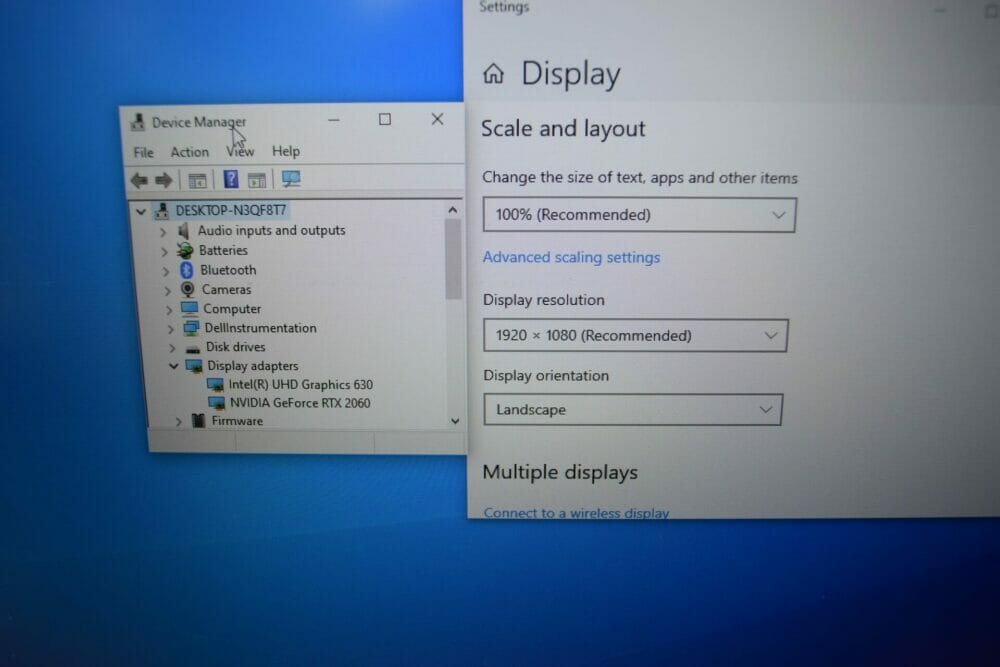Collapse the Display adapters node
The image size is (1000, 667).
(x=173, y=366)
